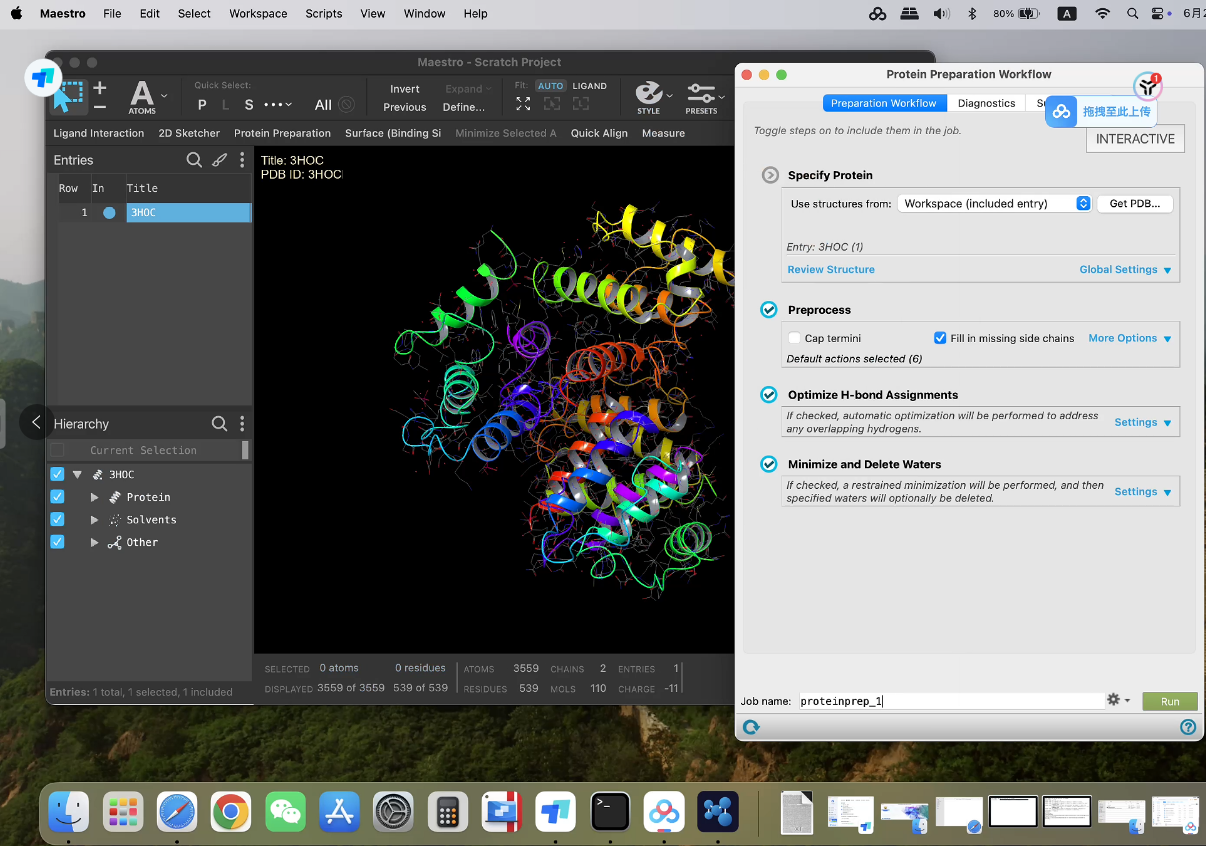Image resolution: width=1206 pixels, height=846 pixels.
Task: Open Minimize and Delete Waters Settings dropdown
Action: pyautogui.click(x=1143, y=491)
